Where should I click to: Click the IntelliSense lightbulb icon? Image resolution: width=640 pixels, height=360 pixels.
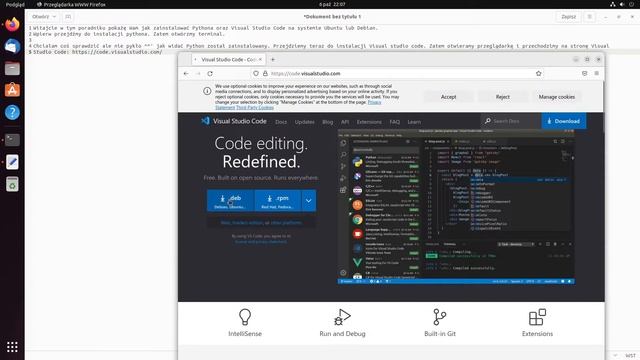[x=245, y=317]
